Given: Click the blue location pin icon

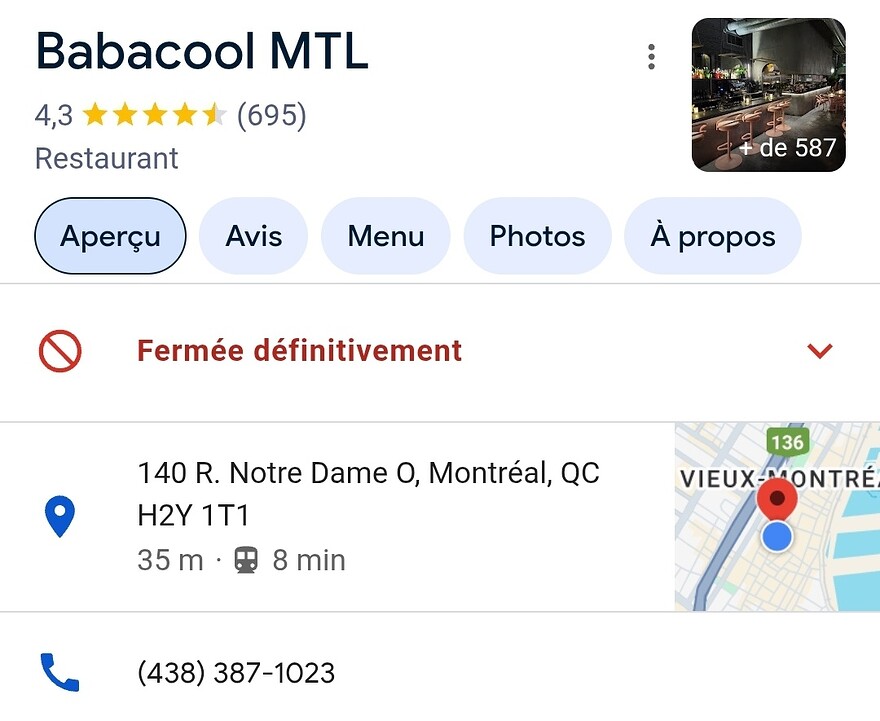Looking at the screenshot, I should point(60,517).
